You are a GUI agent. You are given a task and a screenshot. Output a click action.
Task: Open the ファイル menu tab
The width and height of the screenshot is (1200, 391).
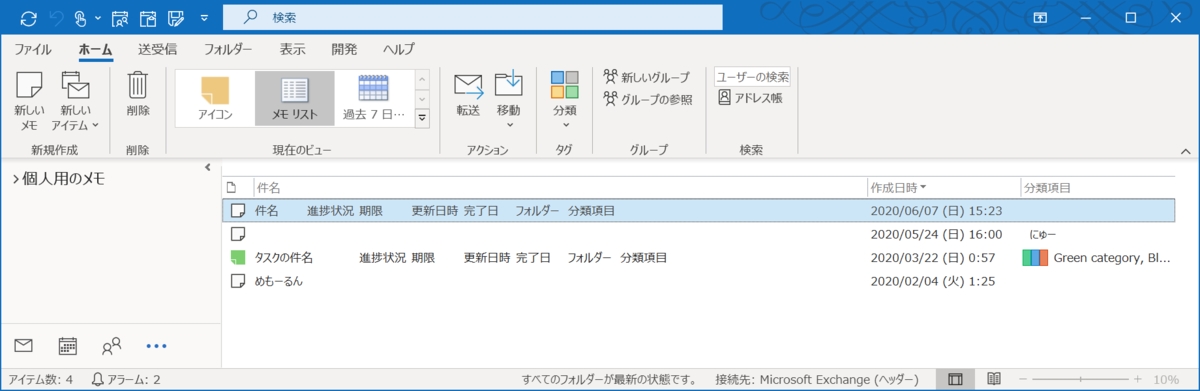point(33,48)
